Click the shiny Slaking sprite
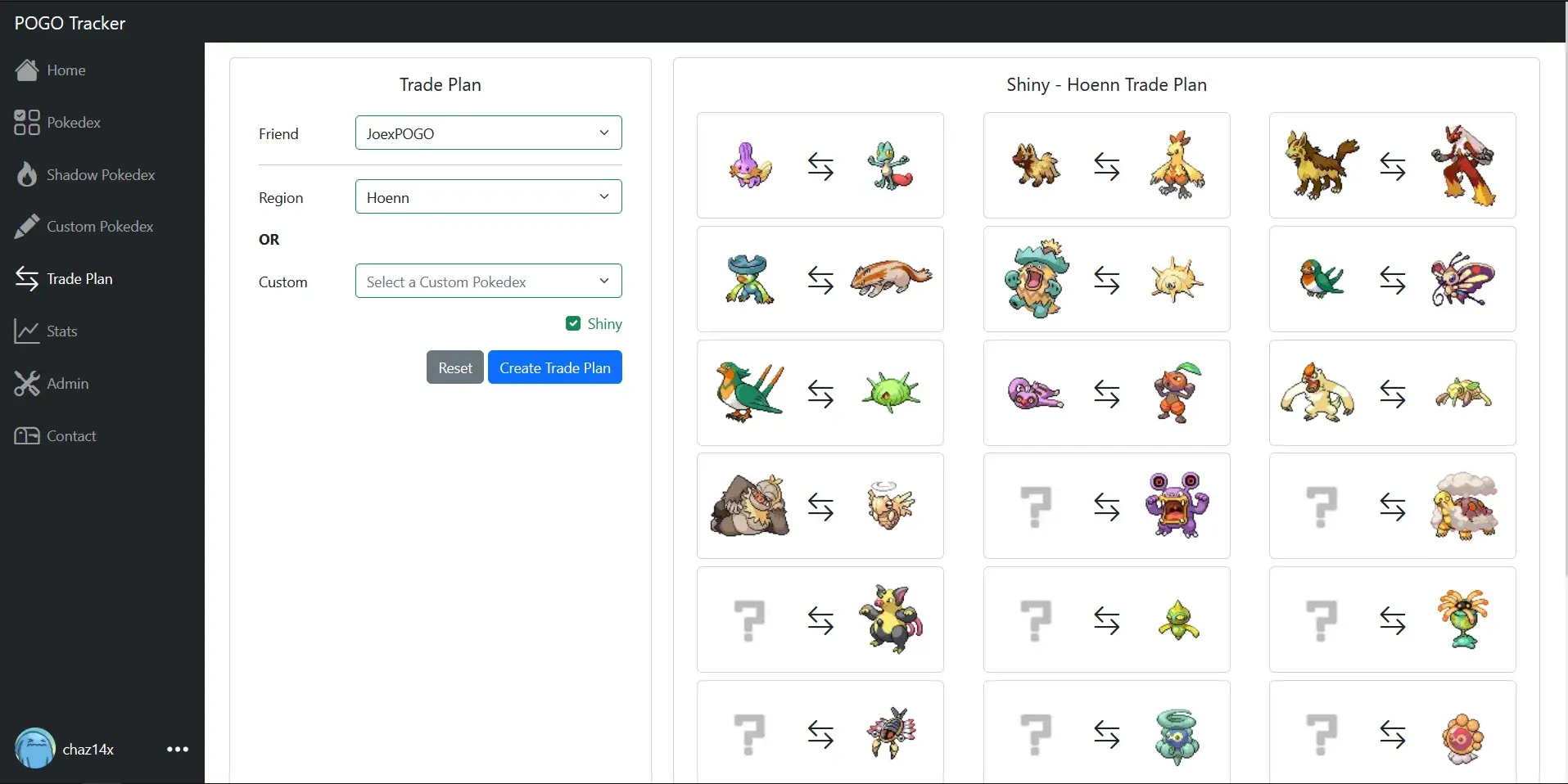This screenshot has width=1568, height=784. pos(749,506)
